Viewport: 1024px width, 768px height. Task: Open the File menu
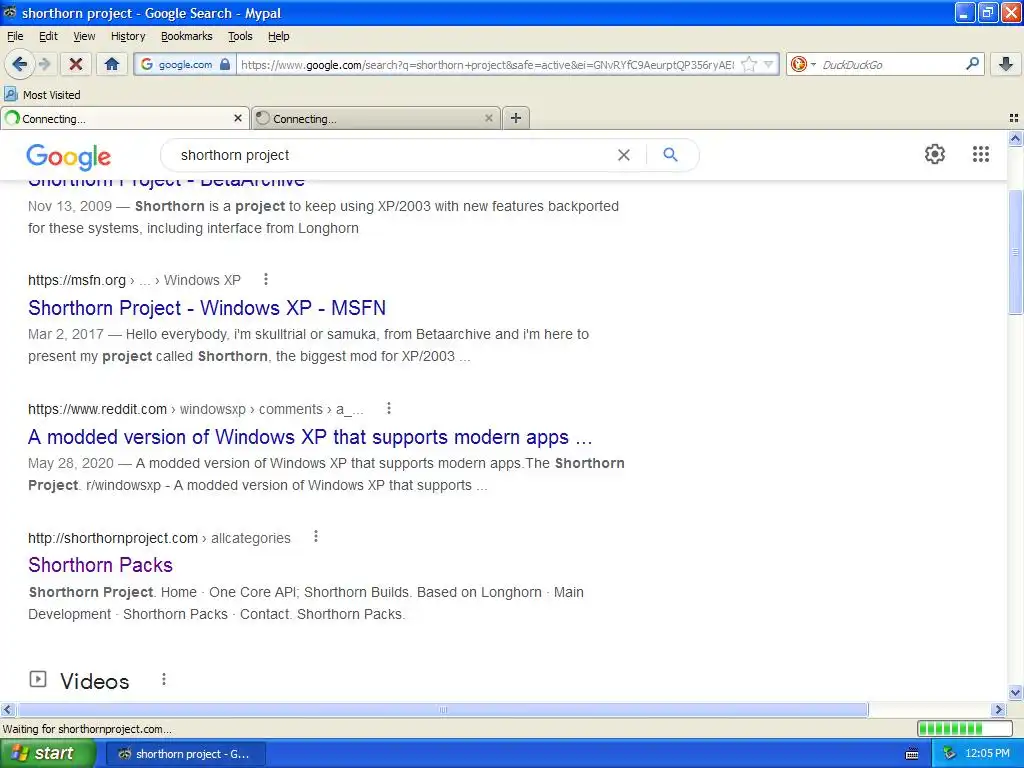pos(15,36)
